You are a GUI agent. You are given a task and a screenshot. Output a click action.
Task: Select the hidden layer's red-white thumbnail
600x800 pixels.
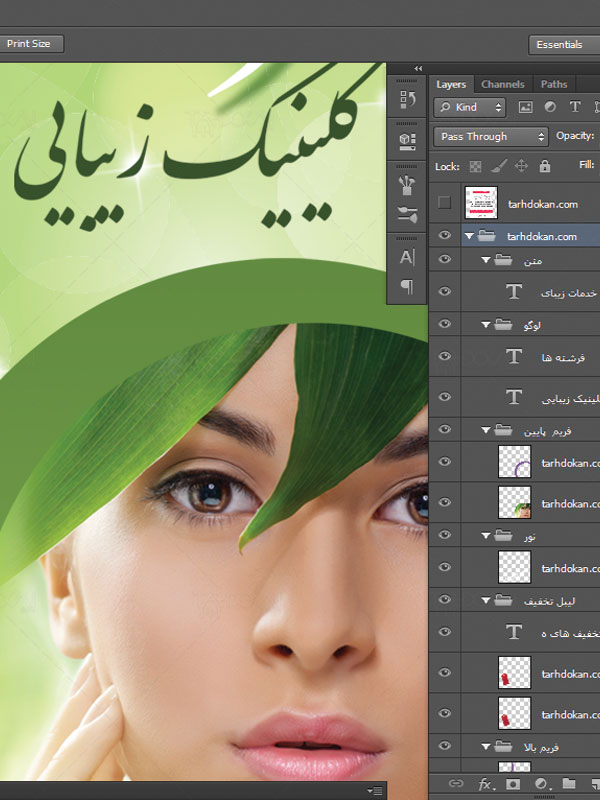[481, 203]
